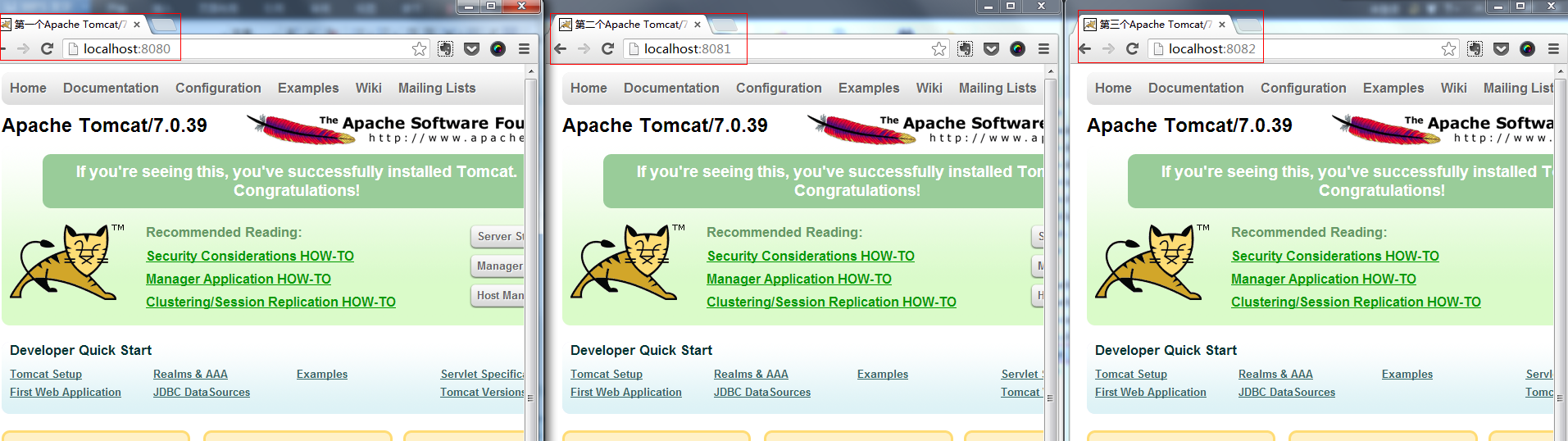Click Pocket icon in localhost:8082 window
This screenshot has width=1568, height=441.
pyautogui.click(x=1501, y=48)
